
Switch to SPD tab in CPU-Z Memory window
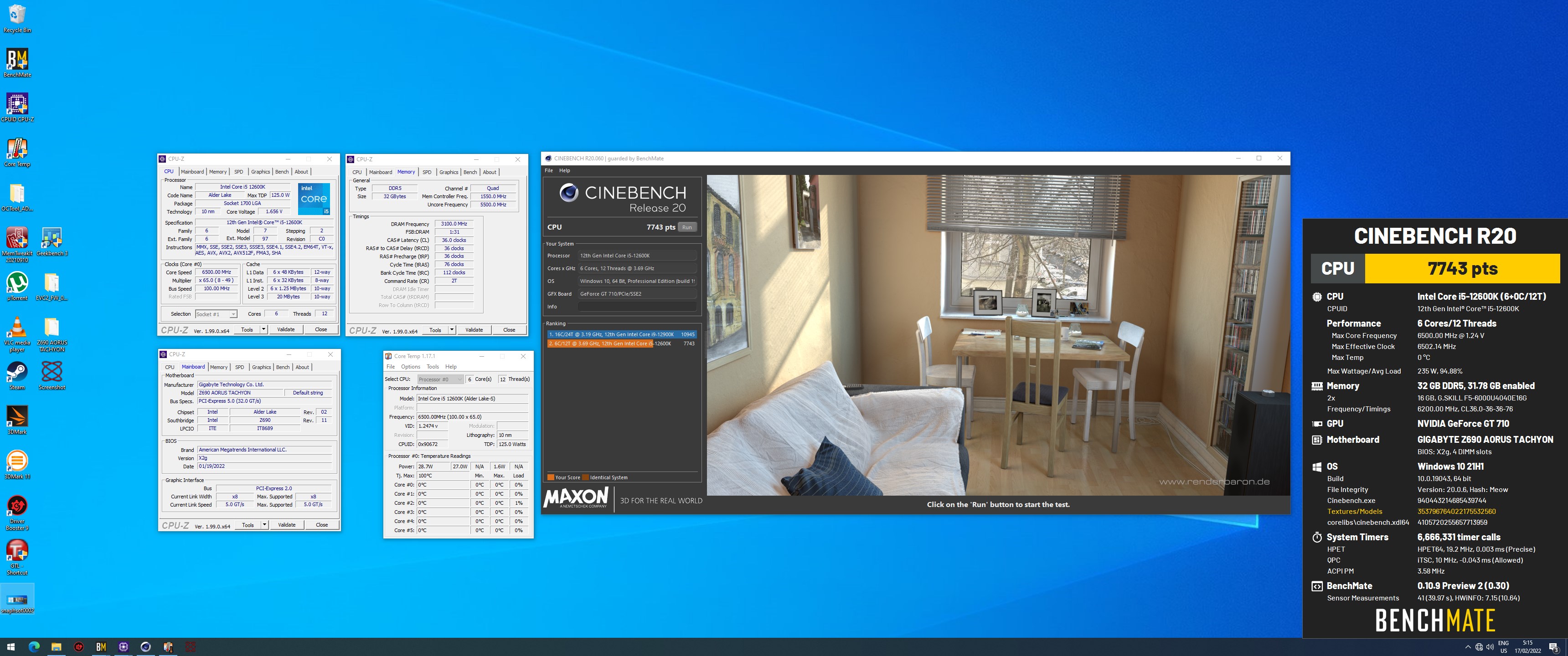[427, 172]
